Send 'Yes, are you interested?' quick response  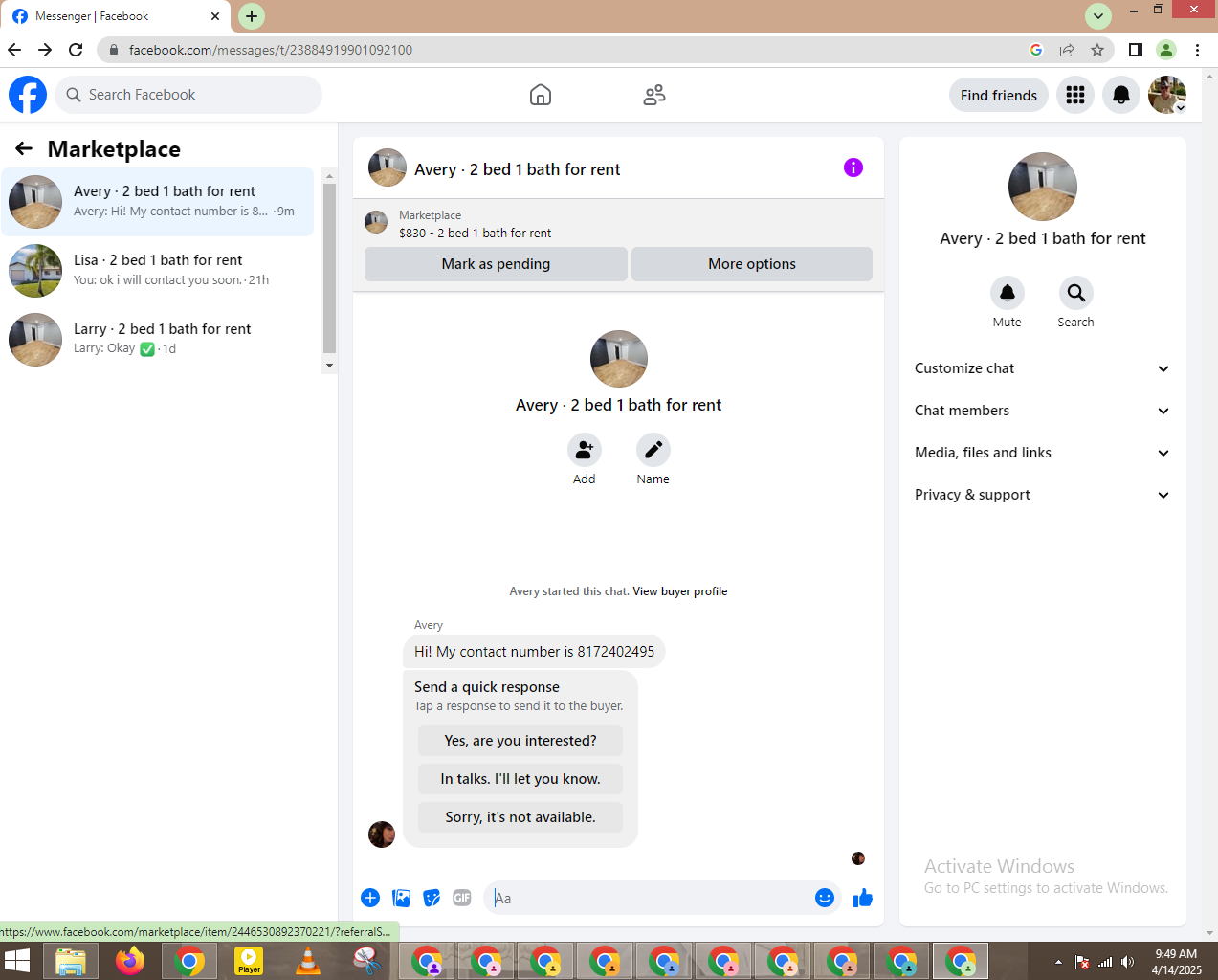[520, 741]
